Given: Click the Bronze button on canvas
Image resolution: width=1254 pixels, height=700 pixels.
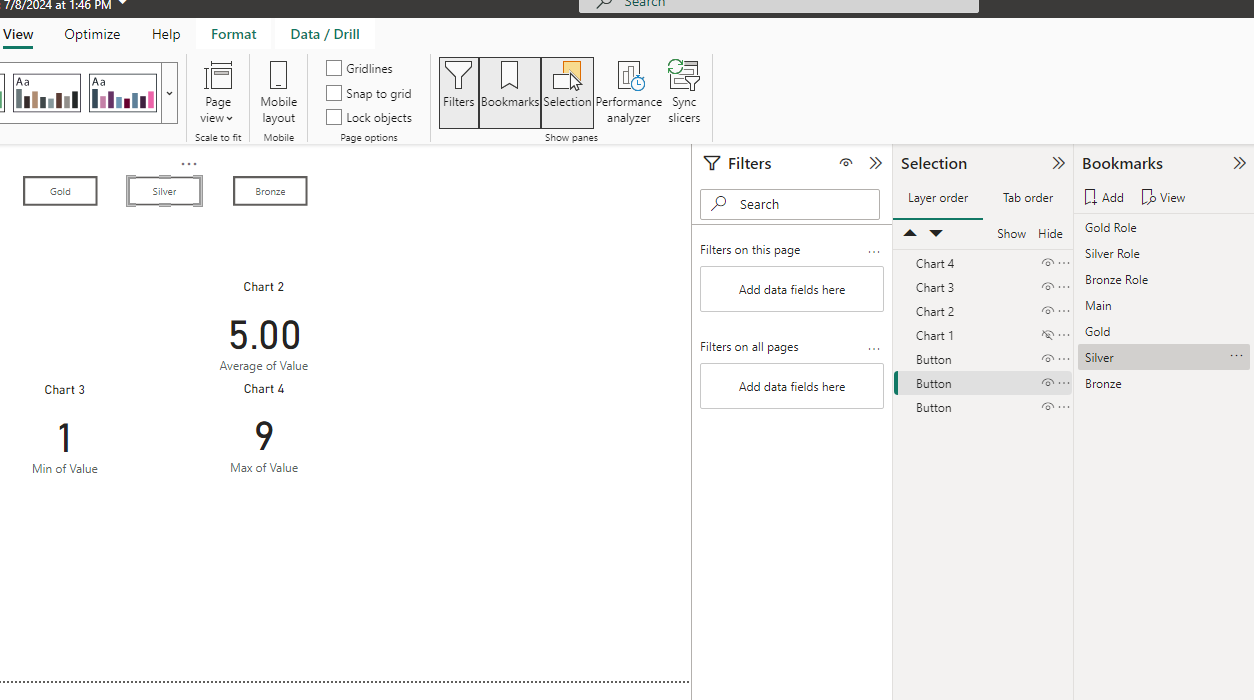Looking at the screenshot, I should click(270, 191).
